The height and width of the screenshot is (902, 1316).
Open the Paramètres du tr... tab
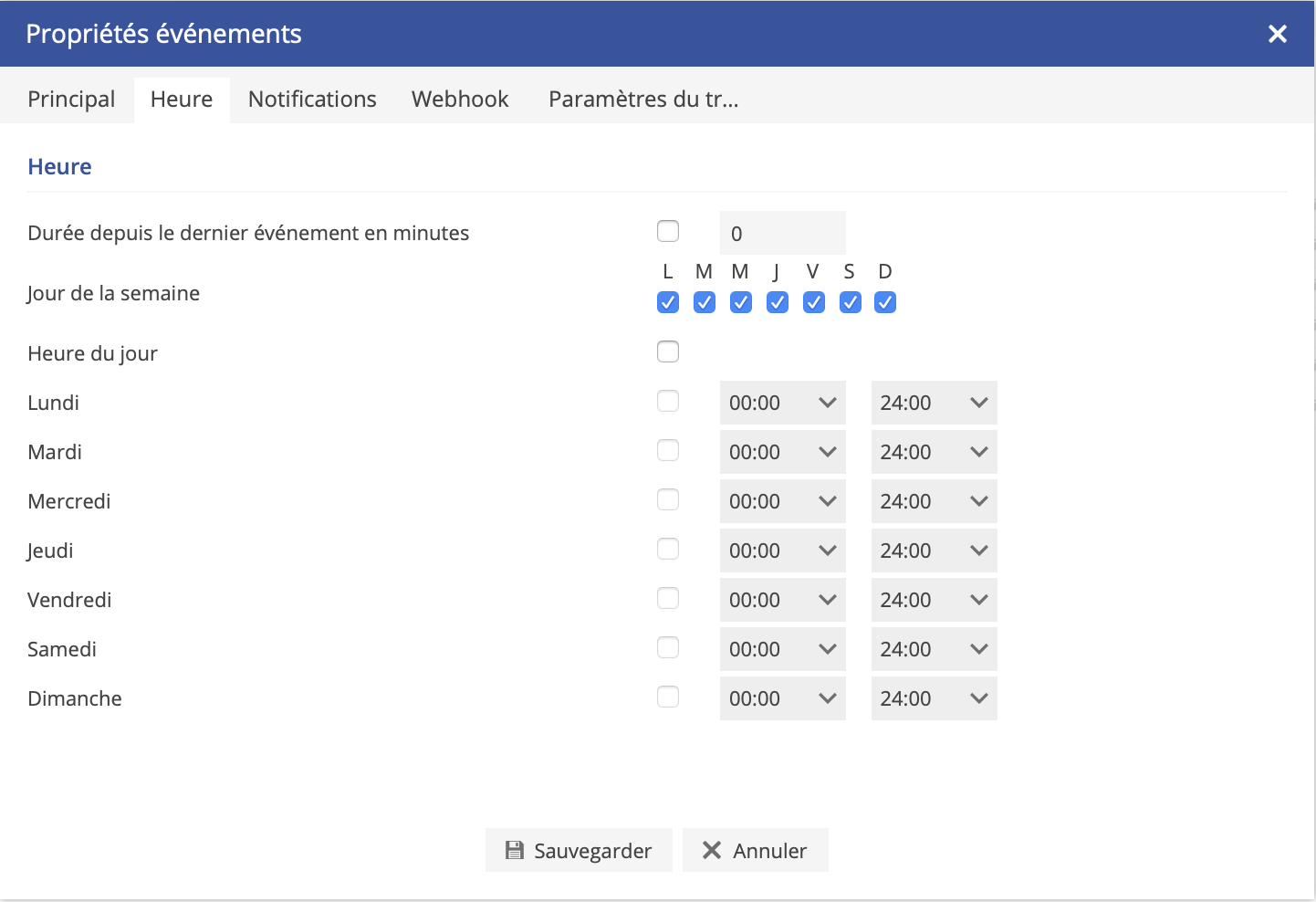pyautogui.click(x=643, y=100)
